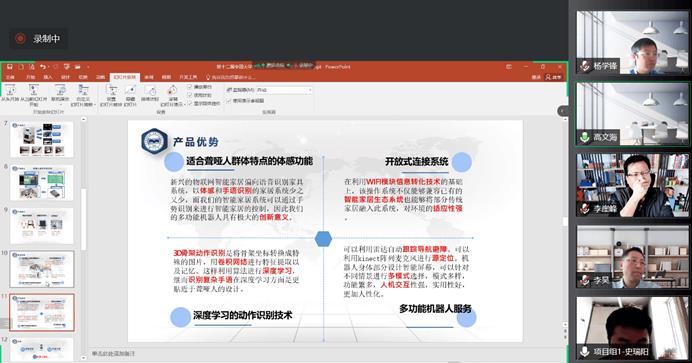Viewport: 692px width, 363px height.
Task: Click blue hexagon at slide center
Action: pyautogui.click(x=323, y=239)
